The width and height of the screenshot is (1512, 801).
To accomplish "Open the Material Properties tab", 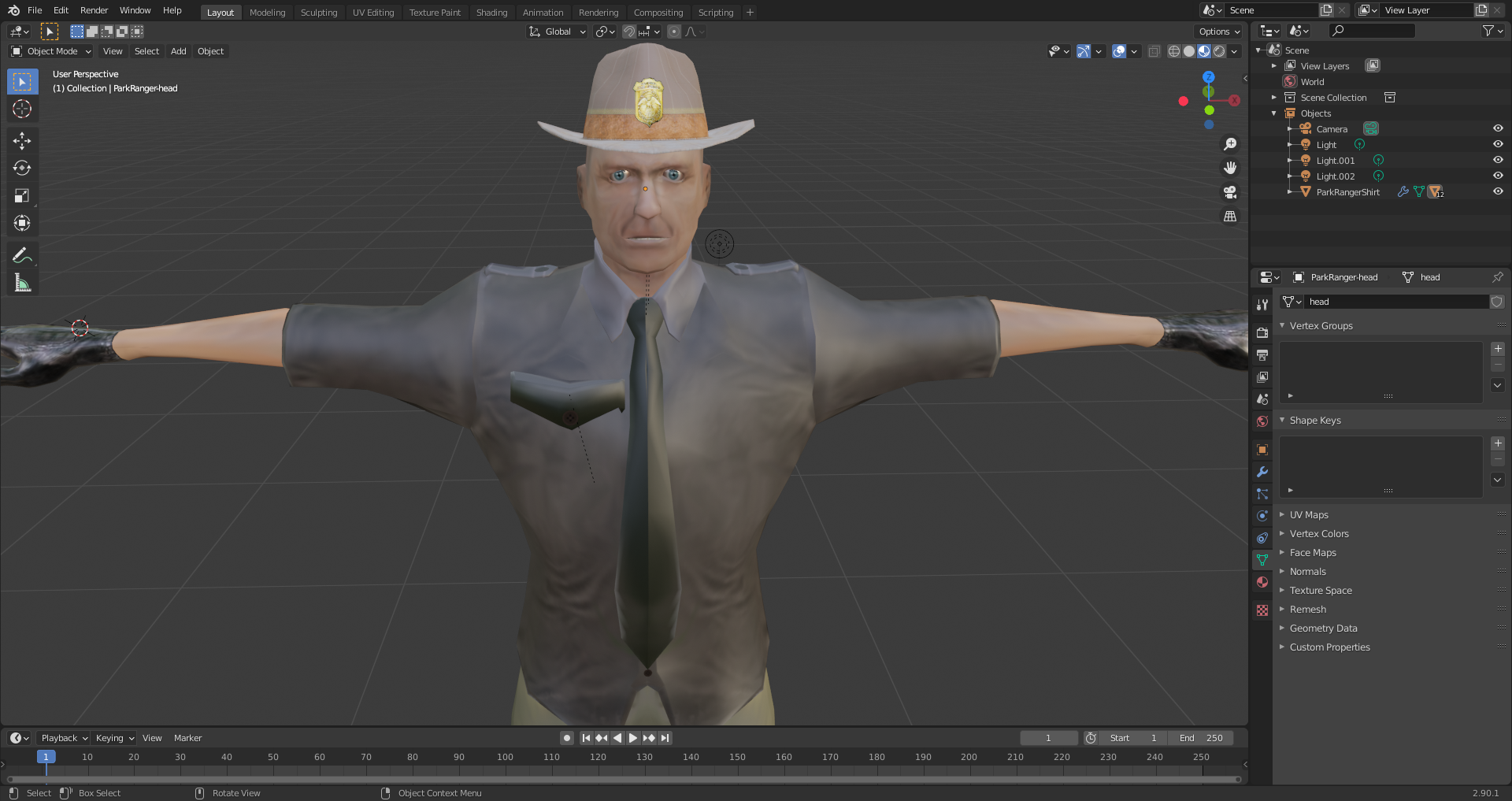I will tap(1262, 582).
